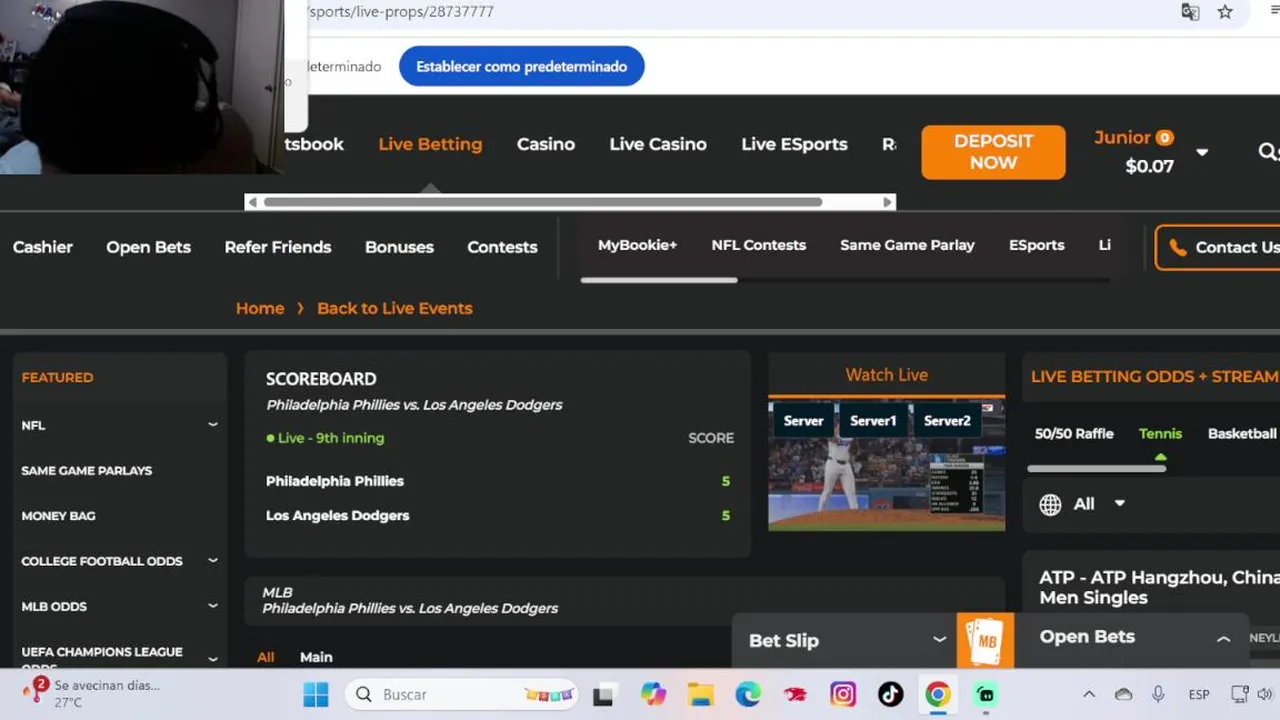Expand COLLEGE FOOTBALL ODDS chevron
This screenshot has width=1280, height=720.
(x=213, y=561)
